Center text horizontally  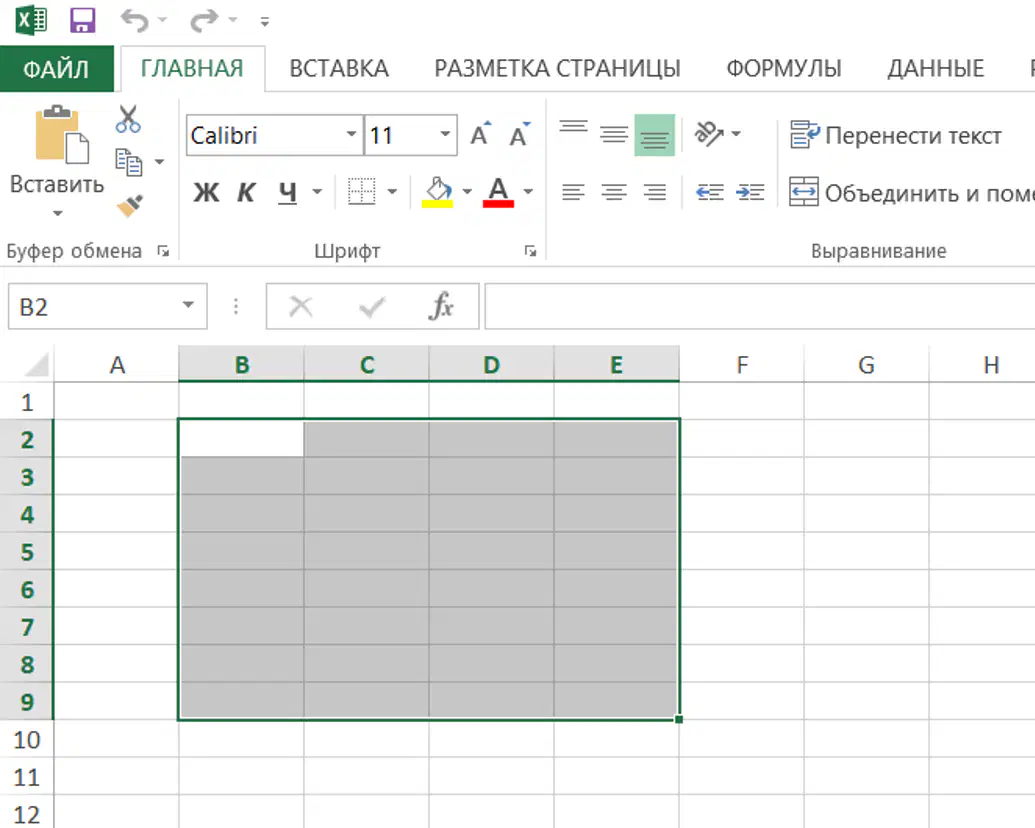[x=614, y=192]
